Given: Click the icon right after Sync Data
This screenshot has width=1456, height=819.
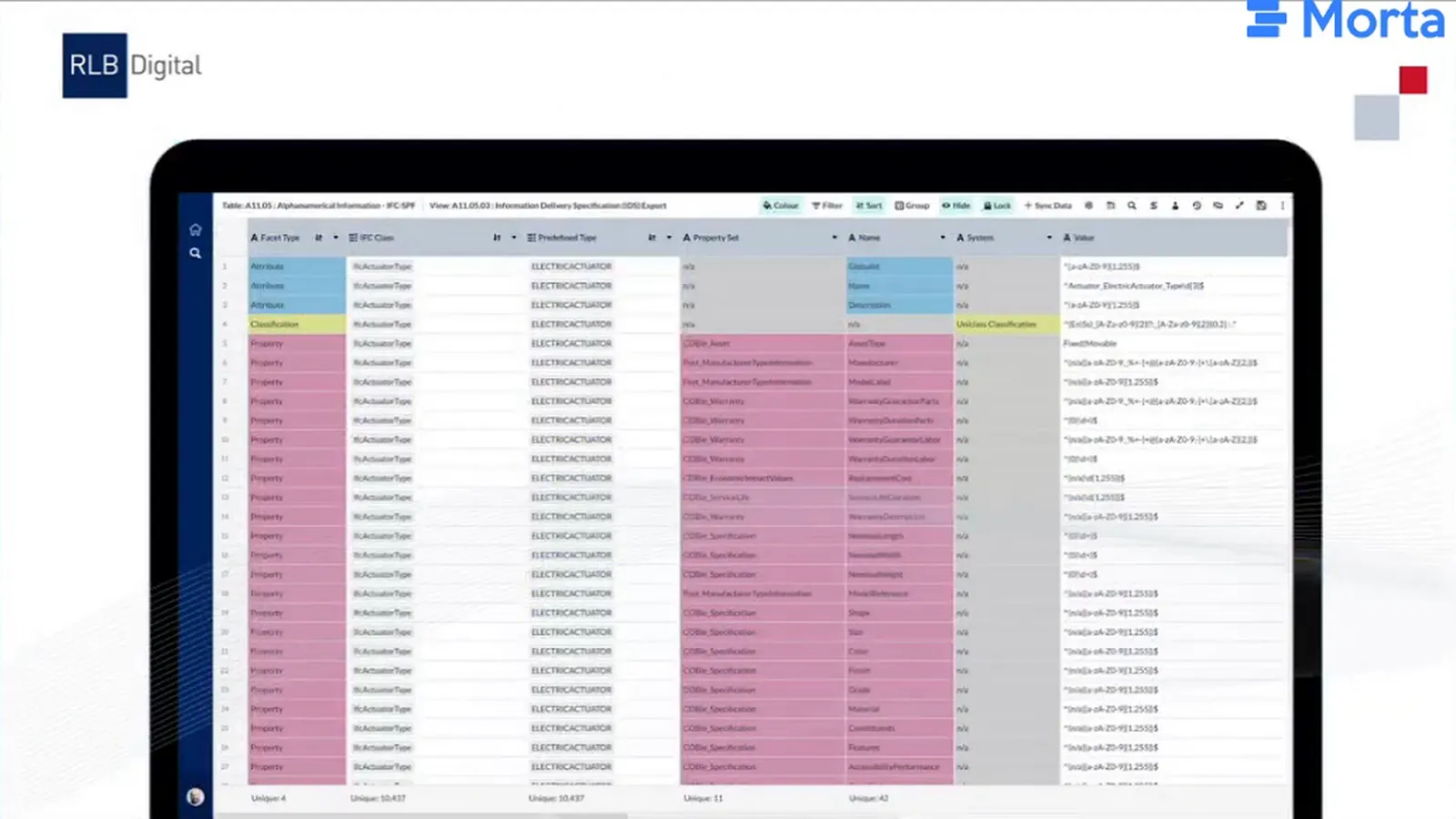Looking at the screenshot, I should [1088, 206].
